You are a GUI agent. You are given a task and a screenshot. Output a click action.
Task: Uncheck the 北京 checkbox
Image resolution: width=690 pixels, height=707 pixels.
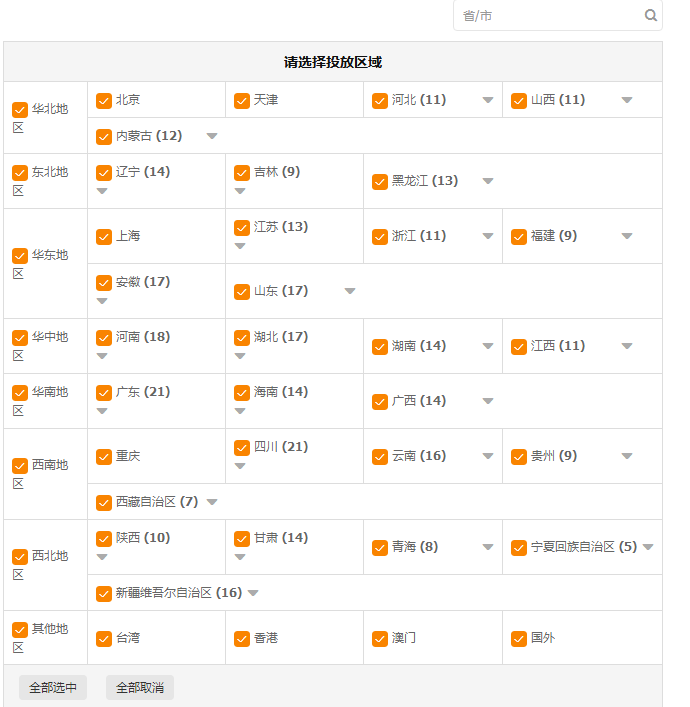[x=104, y=101]
